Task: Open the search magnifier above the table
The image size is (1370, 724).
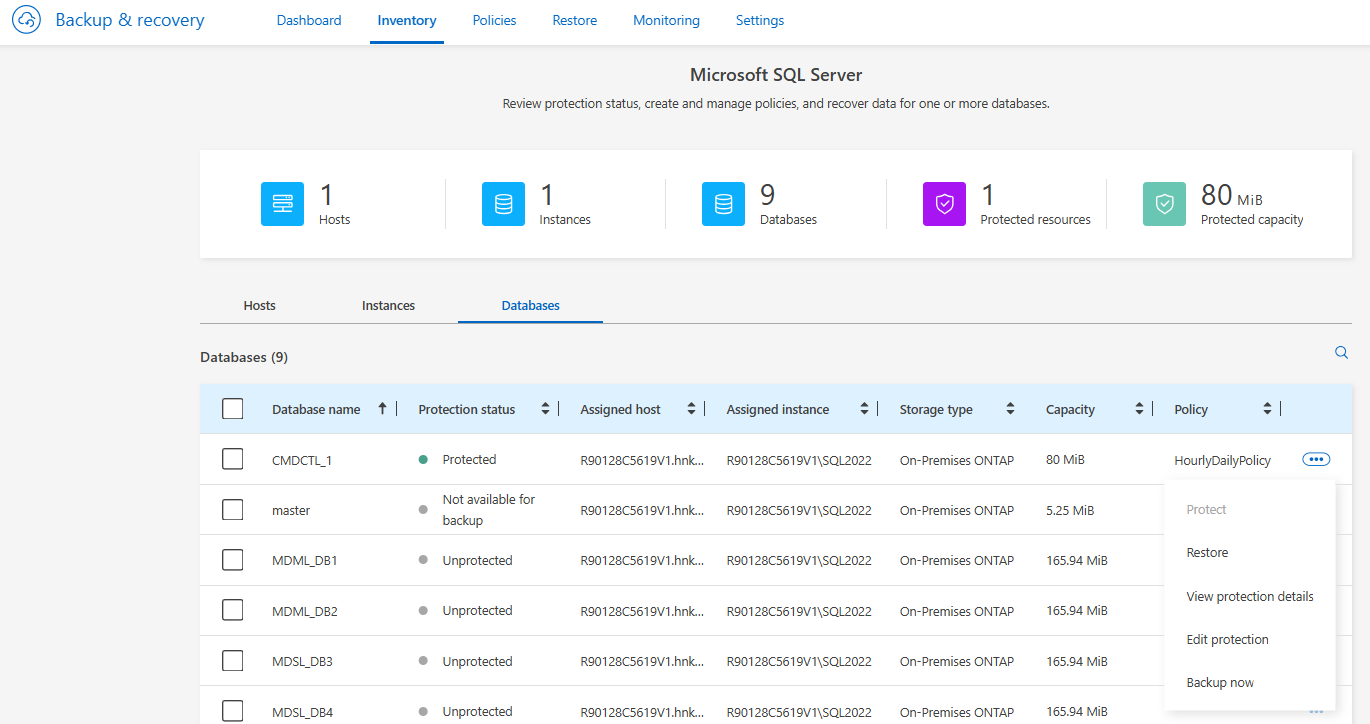Action: pyautogui.click(x=1341, y=353)
